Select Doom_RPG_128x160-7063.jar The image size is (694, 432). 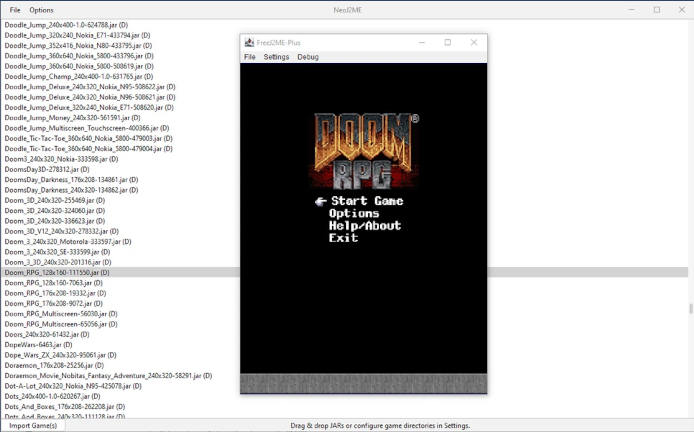pyautogui.click(x=53, y=283)
